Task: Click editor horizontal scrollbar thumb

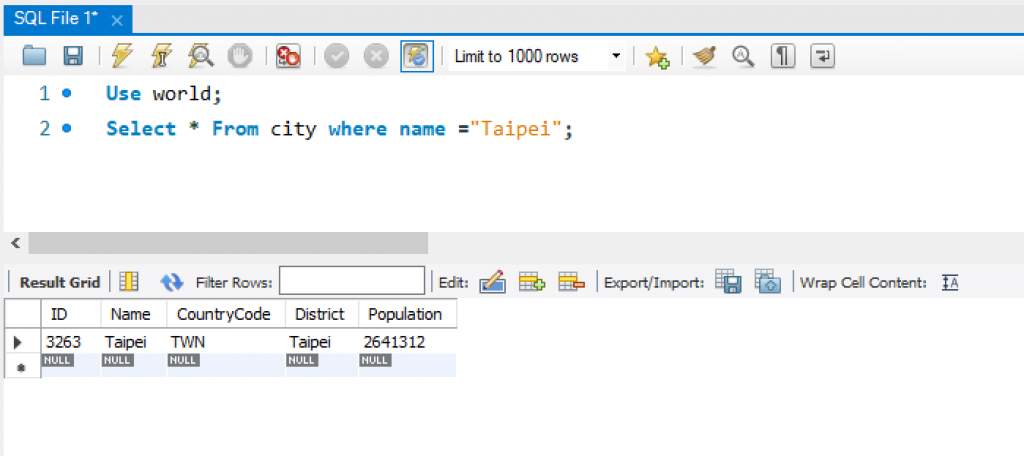Action: pos(228,244)
